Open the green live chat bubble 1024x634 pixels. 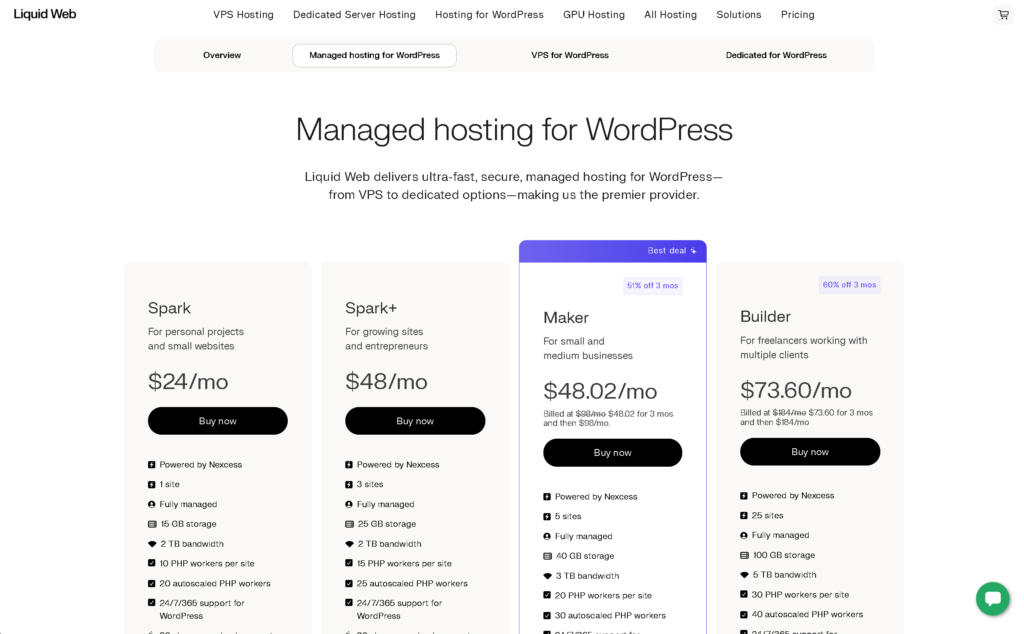[993, 598]
